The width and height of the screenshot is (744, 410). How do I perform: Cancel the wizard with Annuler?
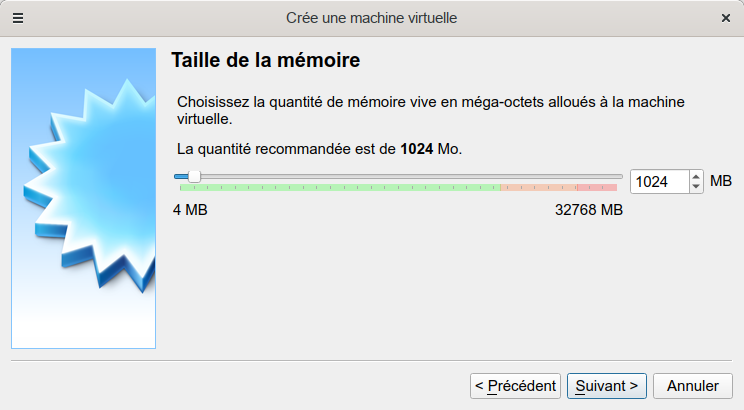693,385
